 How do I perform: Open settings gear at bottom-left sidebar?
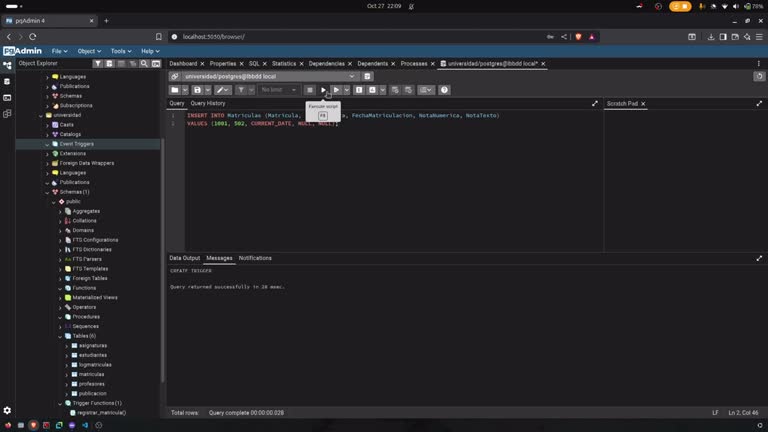point(7,410)
